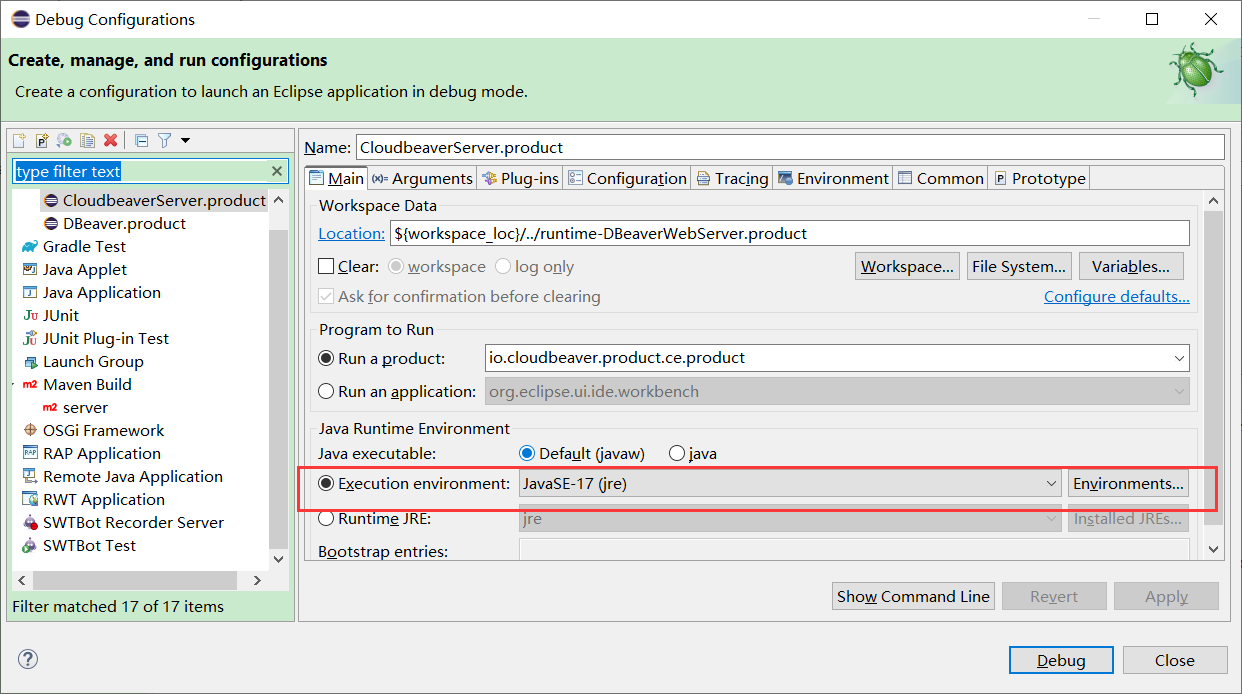Click the Show Command Line button
Image resolution: width=1242 pixels, height=694 pixels.
pos(912,596)
